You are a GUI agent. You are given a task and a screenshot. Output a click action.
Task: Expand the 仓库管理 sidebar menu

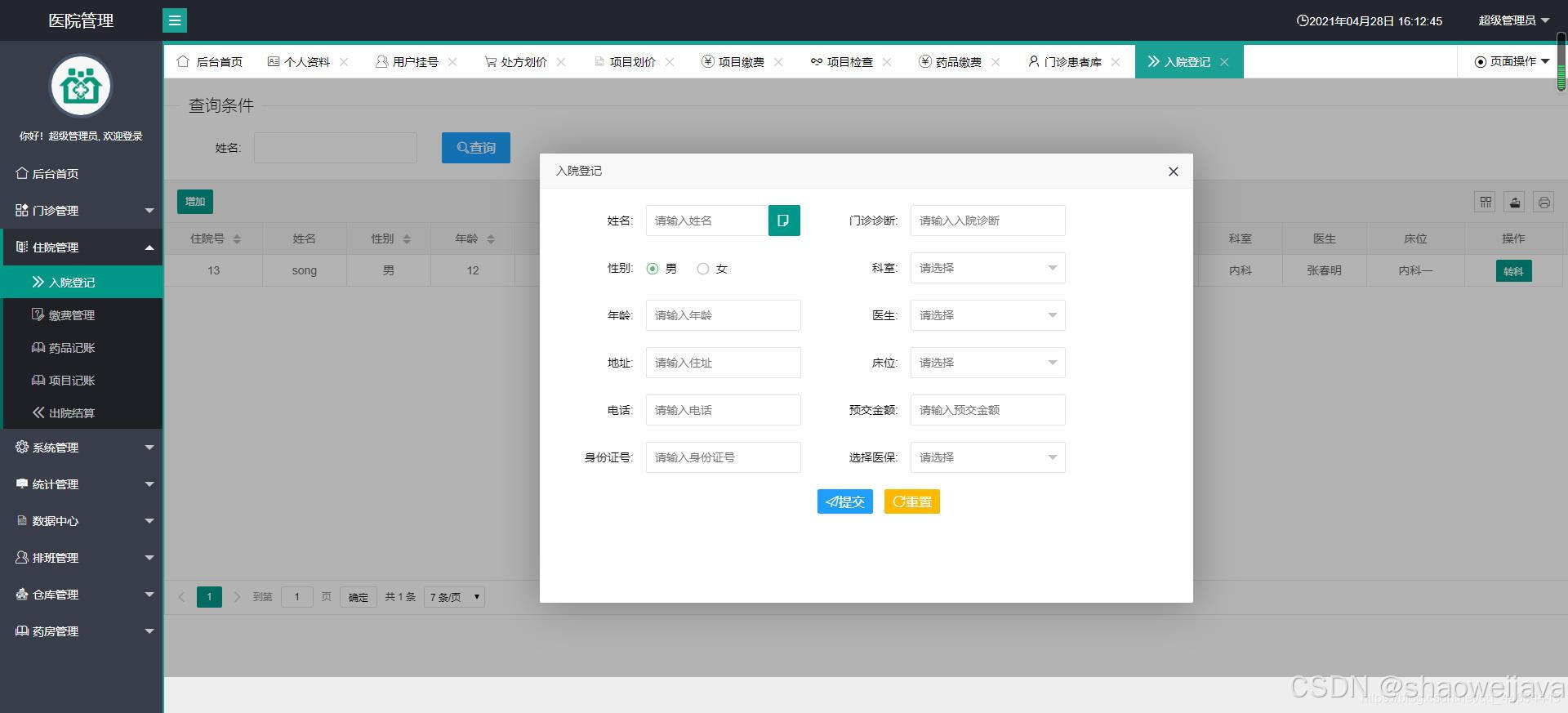click(x=82, y=595)
